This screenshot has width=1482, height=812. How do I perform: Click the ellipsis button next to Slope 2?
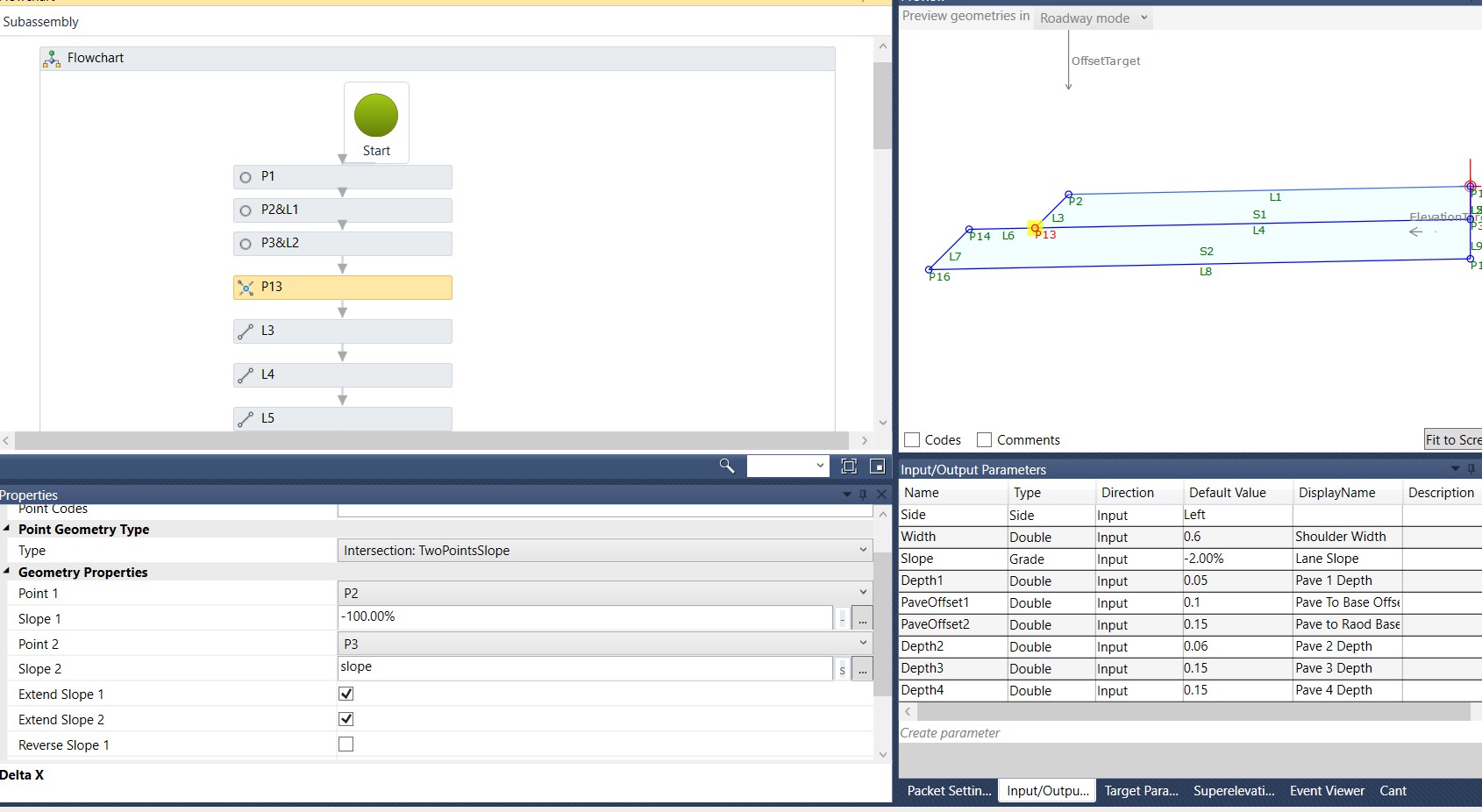pyautogui.click(x=862, y=668)
